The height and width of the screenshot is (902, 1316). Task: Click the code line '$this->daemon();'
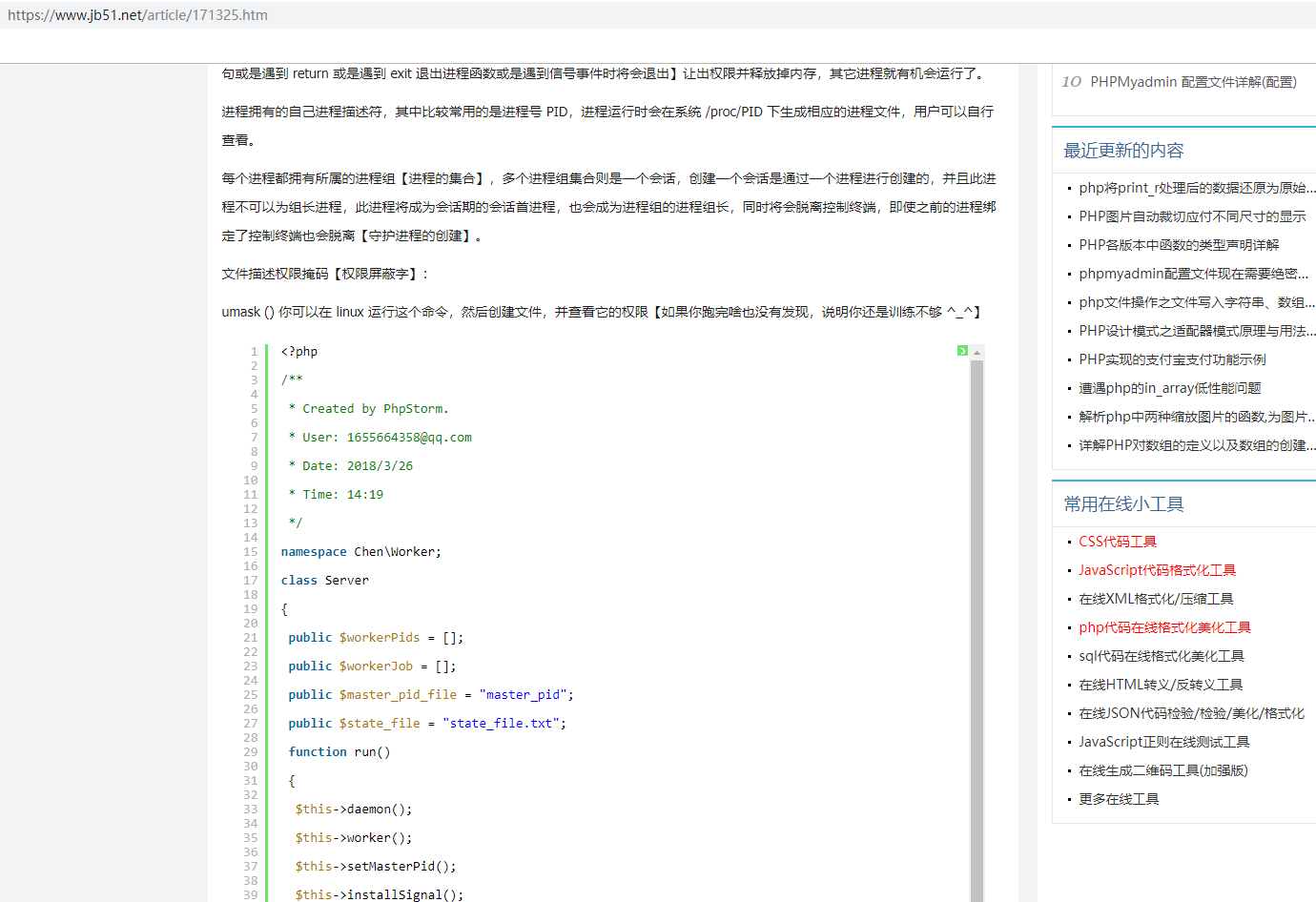click(x=354, y=810)
